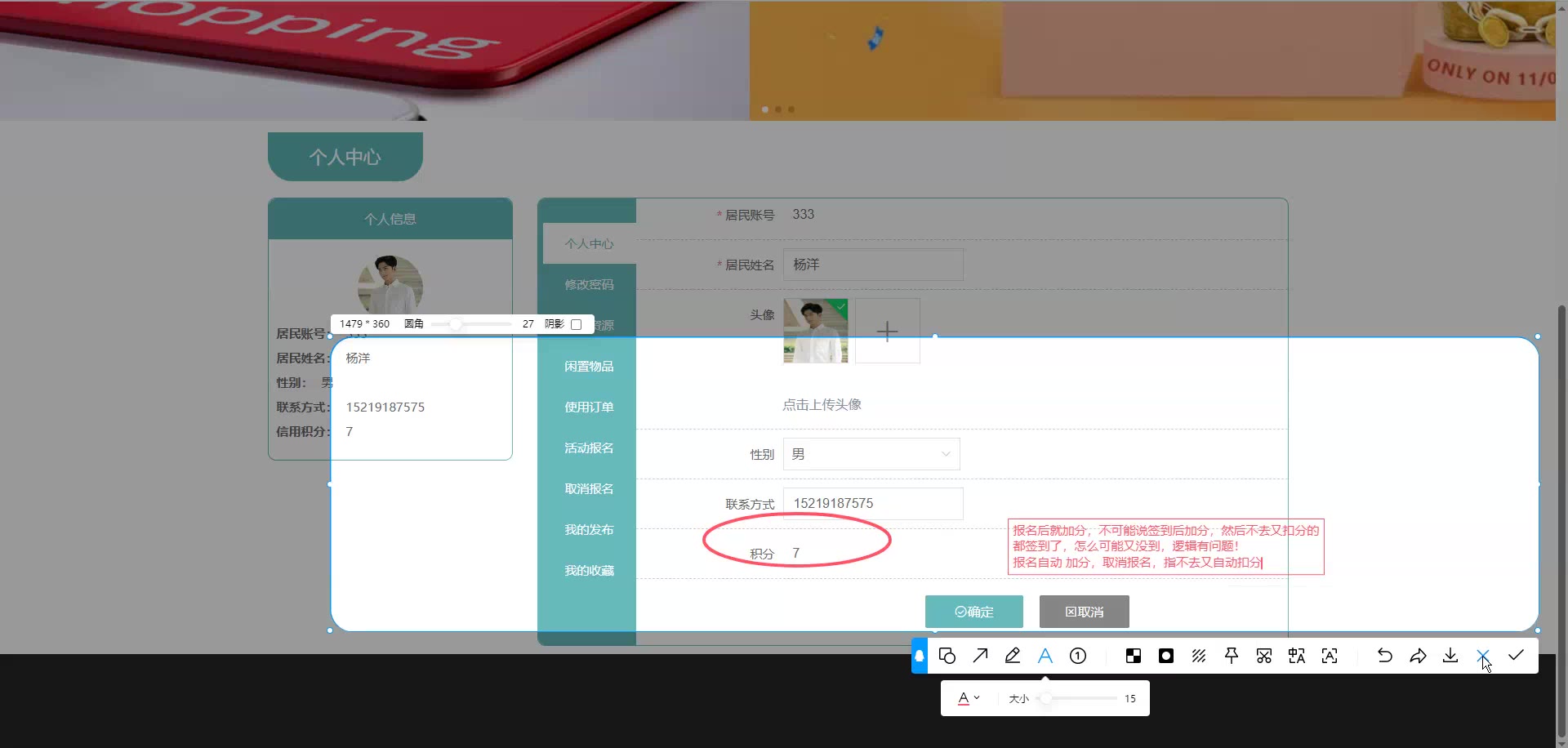Open 使用订单 in the side menu
The image size is (1568, 748).
(x=589, y=407)
